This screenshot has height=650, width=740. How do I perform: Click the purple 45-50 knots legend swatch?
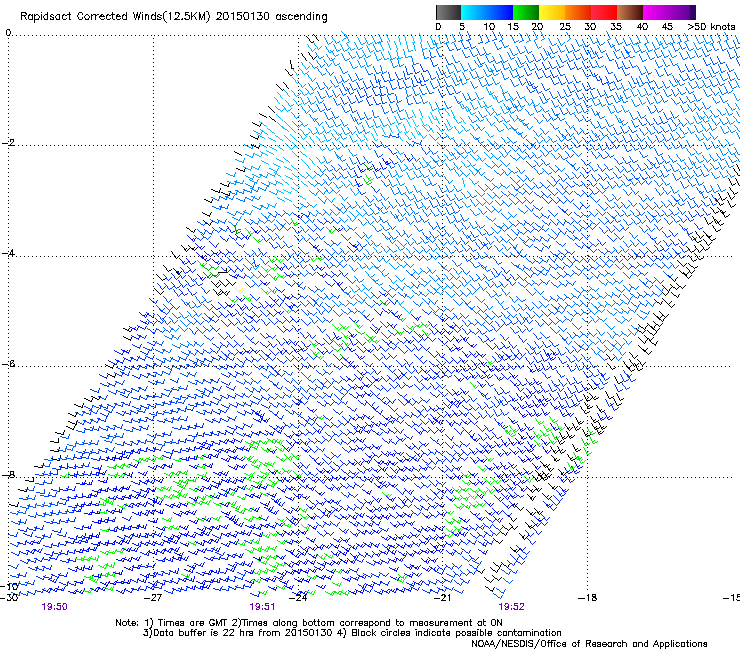(x=682, y=12)
